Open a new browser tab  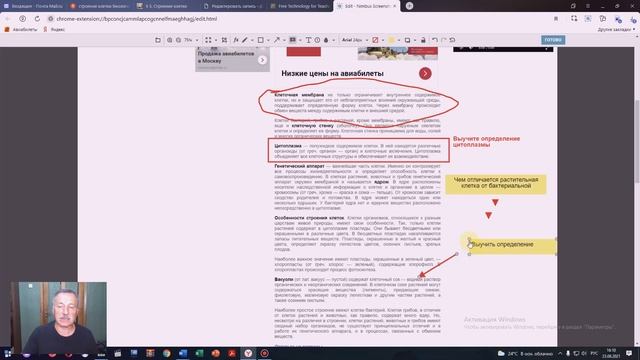pyautogui.click(x=409, y=6)
